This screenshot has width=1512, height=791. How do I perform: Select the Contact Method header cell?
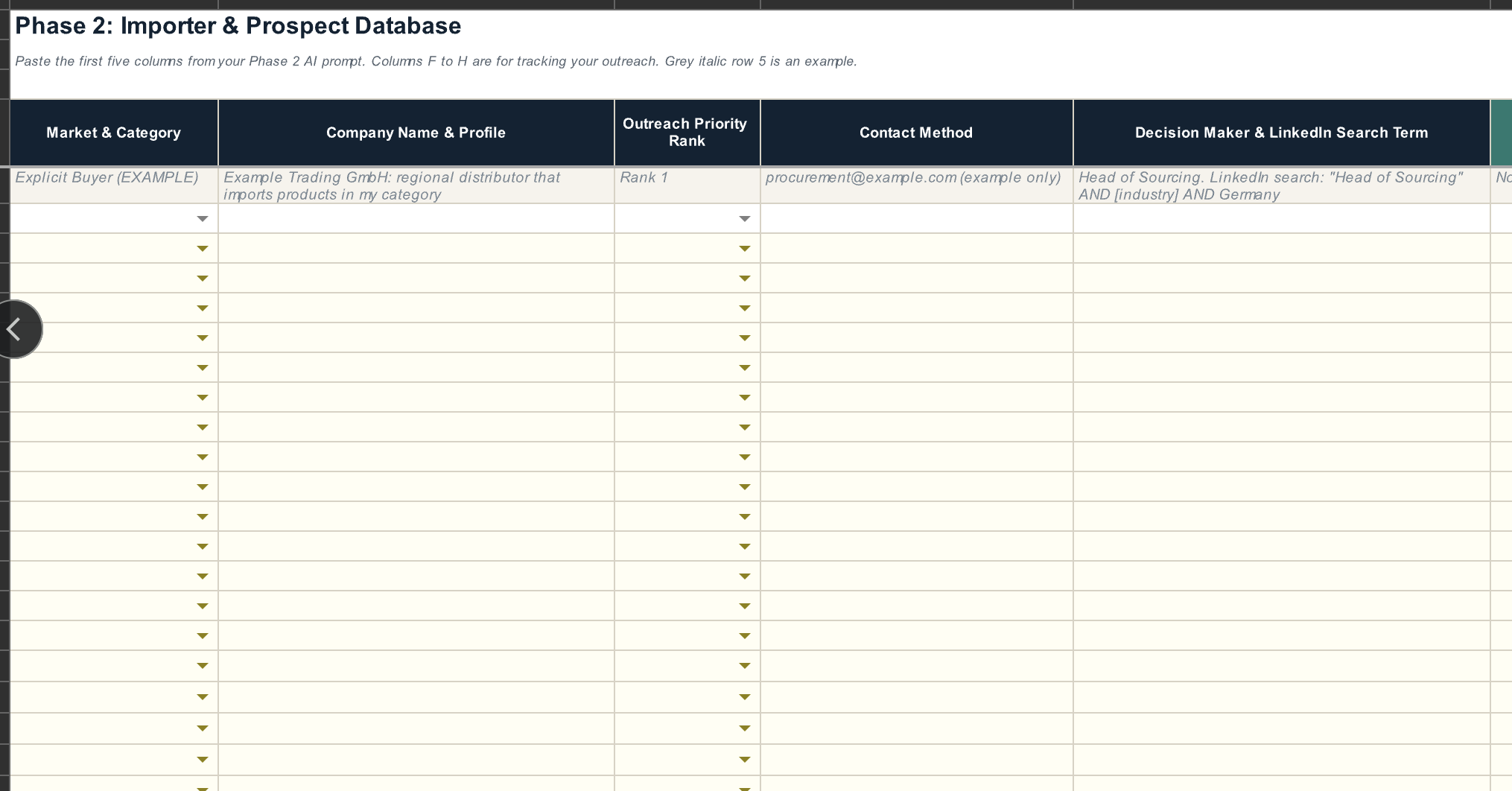pyautogui.click(x=916, y=133)
